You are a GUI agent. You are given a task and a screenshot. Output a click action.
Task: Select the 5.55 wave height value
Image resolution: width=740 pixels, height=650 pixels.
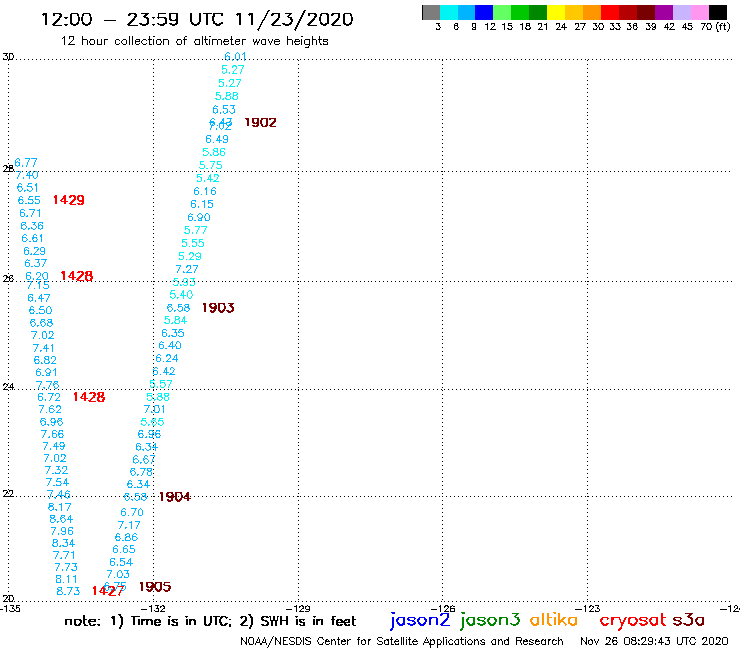click(x=193, y=244)
